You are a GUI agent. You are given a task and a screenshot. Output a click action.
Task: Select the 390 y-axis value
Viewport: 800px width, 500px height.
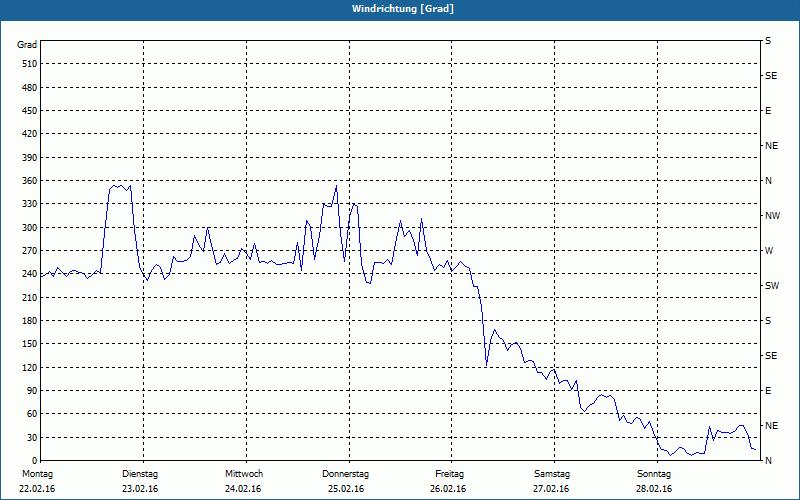(x=30, y=158)
